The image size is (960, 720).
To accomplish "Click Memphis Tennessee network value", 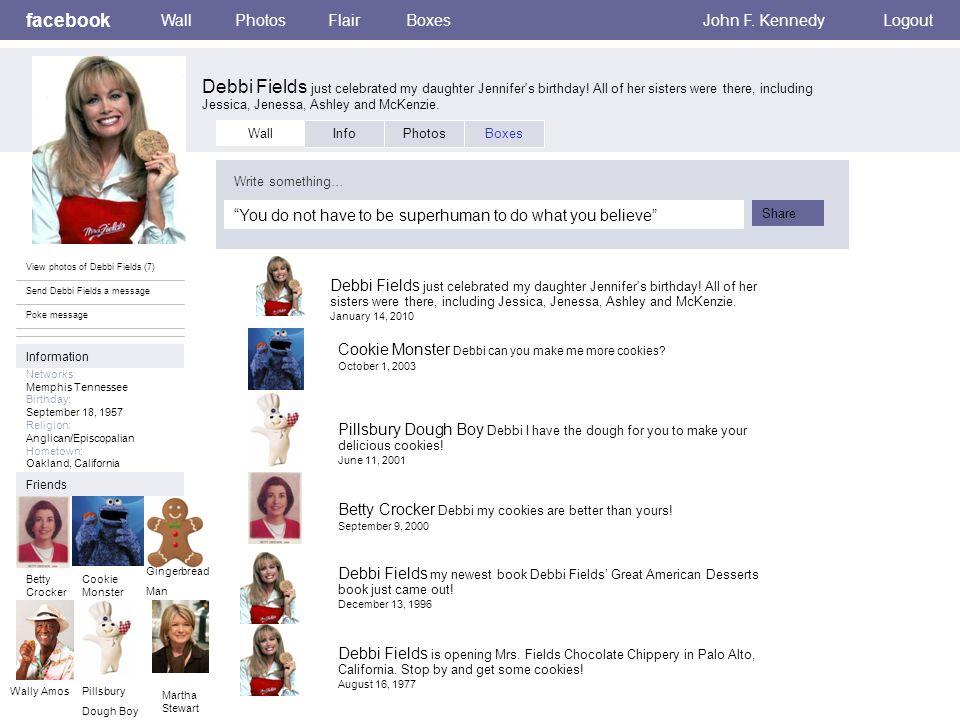I will click(77, 388).
